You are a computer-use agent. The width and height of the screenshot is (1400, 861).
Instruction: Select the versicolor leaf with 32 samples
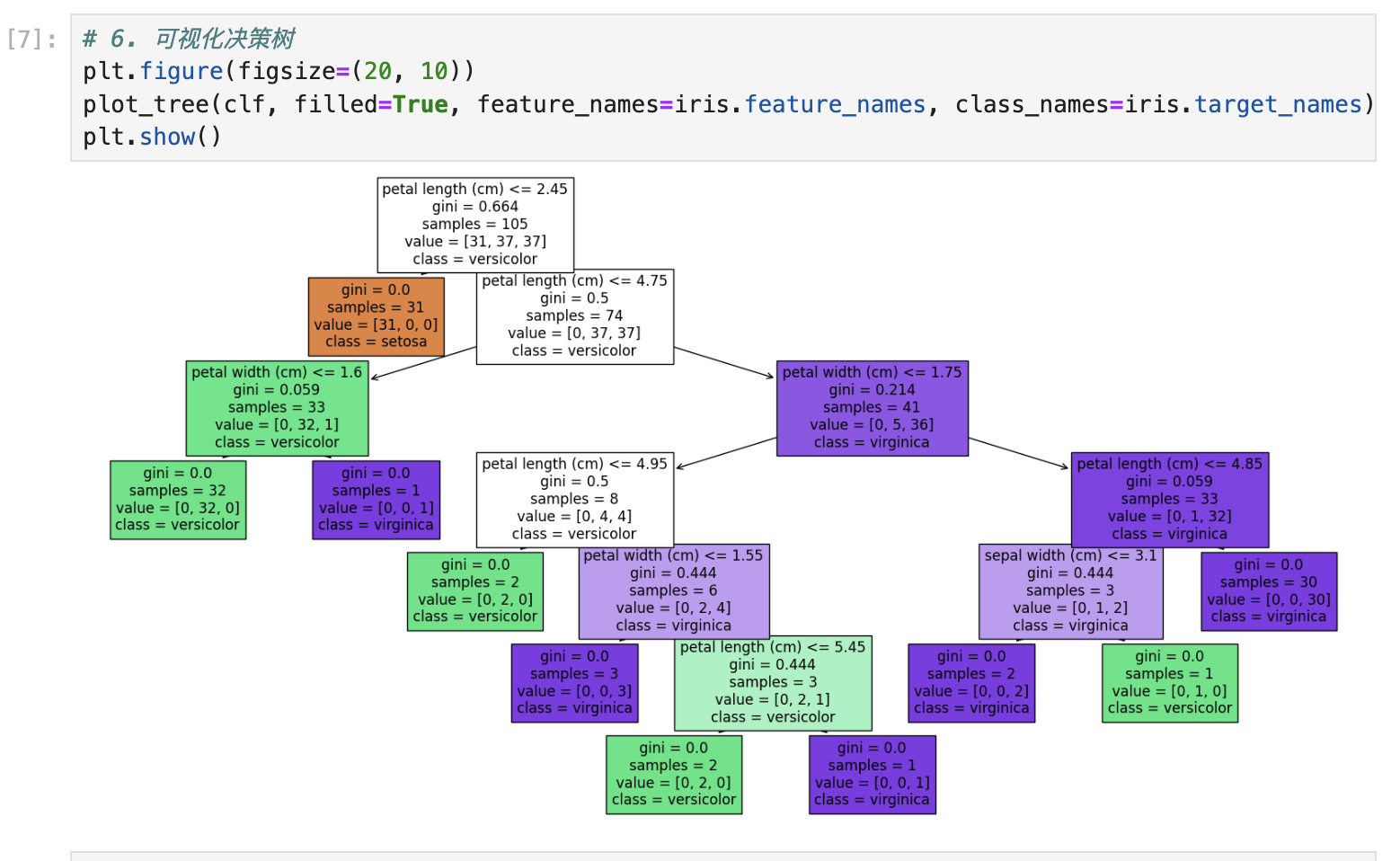(177, 500)
